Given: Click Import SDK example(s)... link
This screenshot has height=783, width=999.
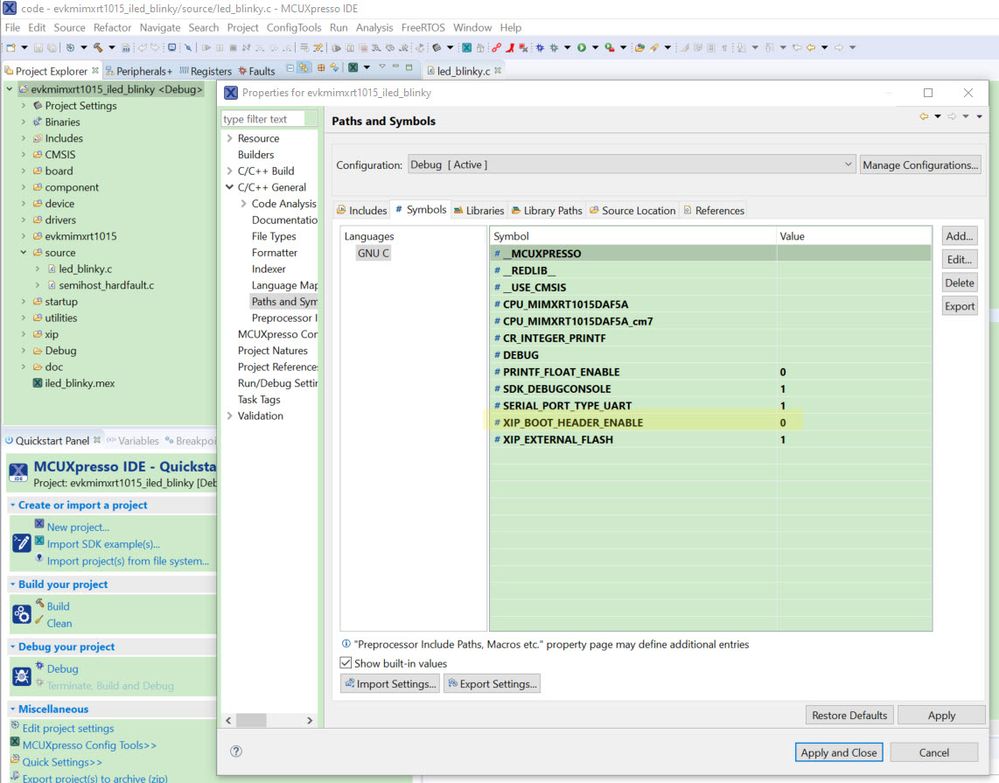Looking at the screenshot, I should click(x=103, y=544).
